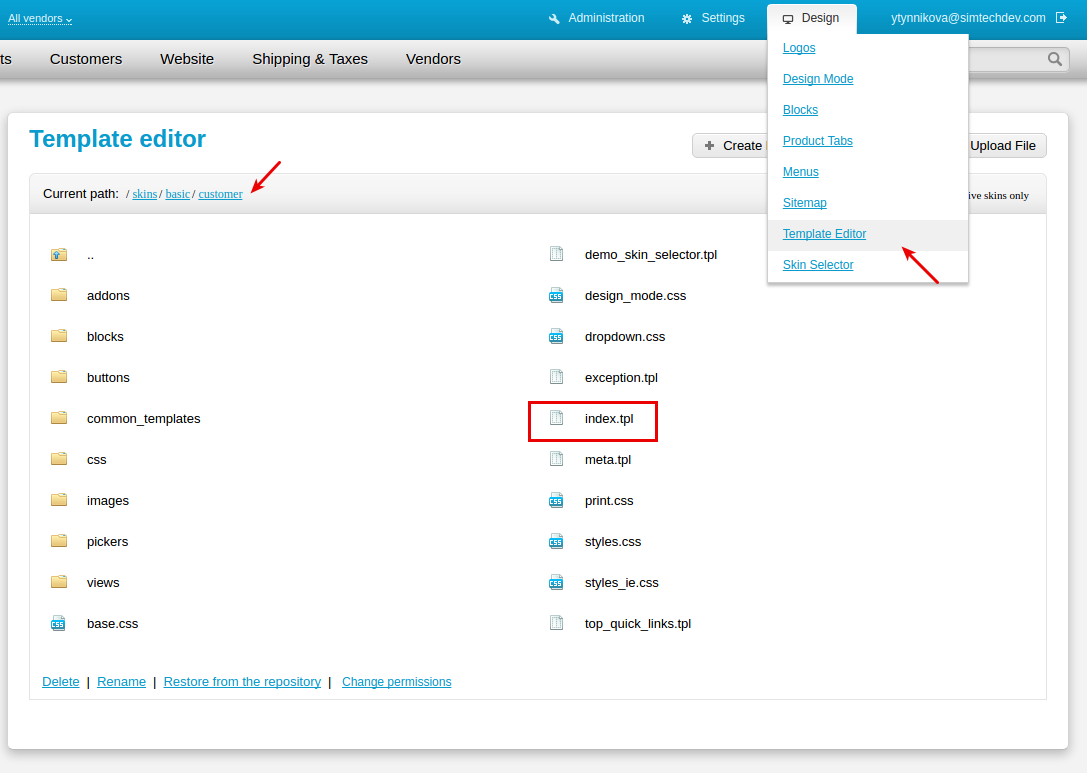The width and height of the screenshot is (1087, 773).
Task: Click the sign out icon beside the email
Action: [x=1061, y=17]
